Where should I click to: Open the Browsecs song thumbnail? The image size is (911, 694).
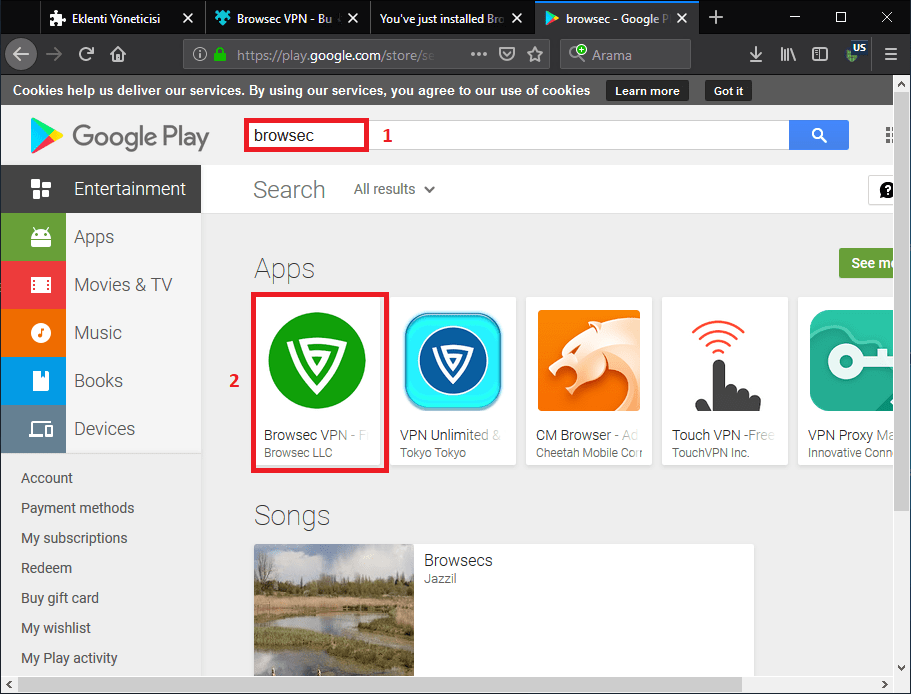click(x=333, y=610)
